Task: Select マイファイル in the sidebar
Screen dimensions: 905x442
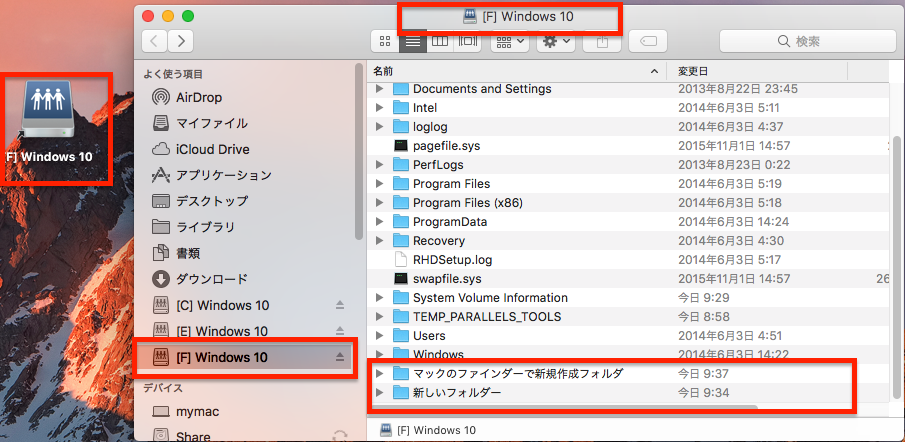Action: pyautogui.click(x=200, y=123)
